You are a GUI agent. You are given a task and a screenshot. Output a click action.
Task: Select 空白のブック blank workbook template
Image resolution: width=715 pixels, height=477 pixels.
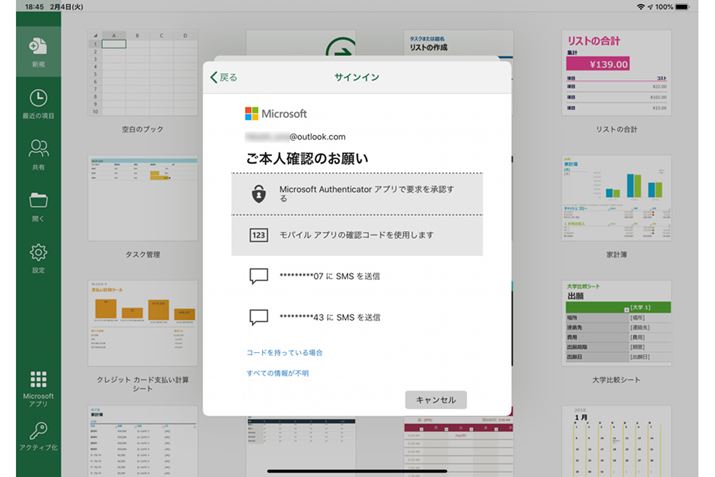point(144,78)
